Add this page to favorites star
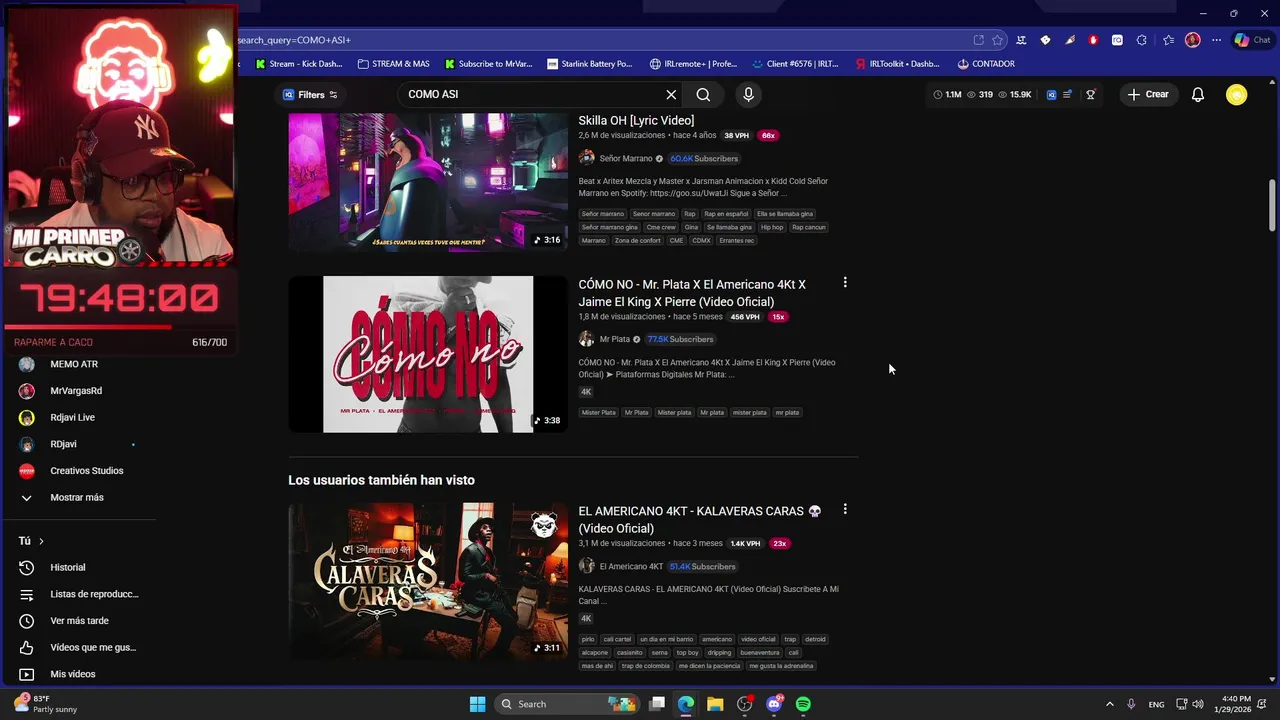The height and width of the screenshot is (720, 1280). pos(997,40)
